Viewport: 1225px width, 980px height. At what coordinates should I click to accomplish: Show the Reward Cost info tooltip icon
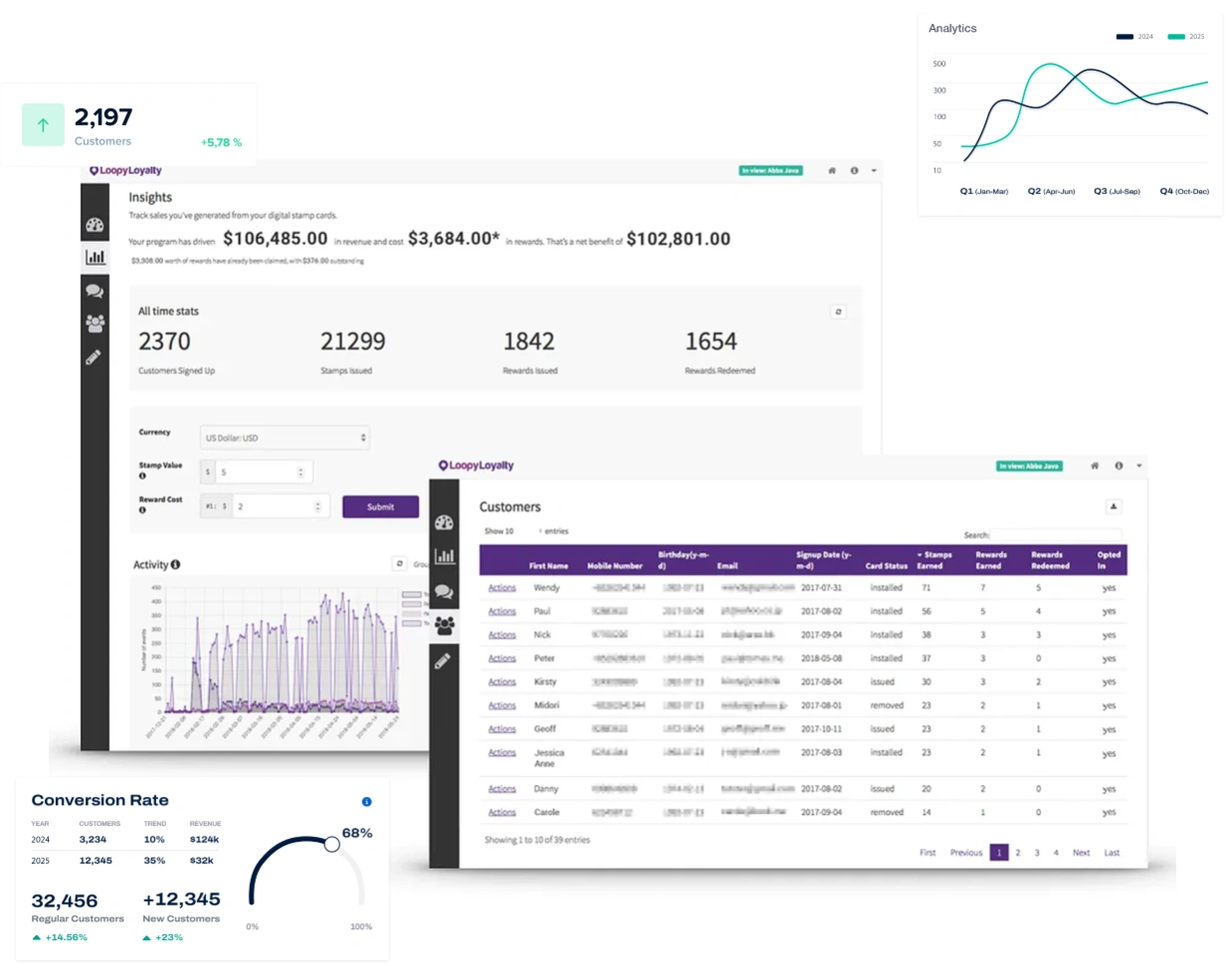click(x=142, y=510)
